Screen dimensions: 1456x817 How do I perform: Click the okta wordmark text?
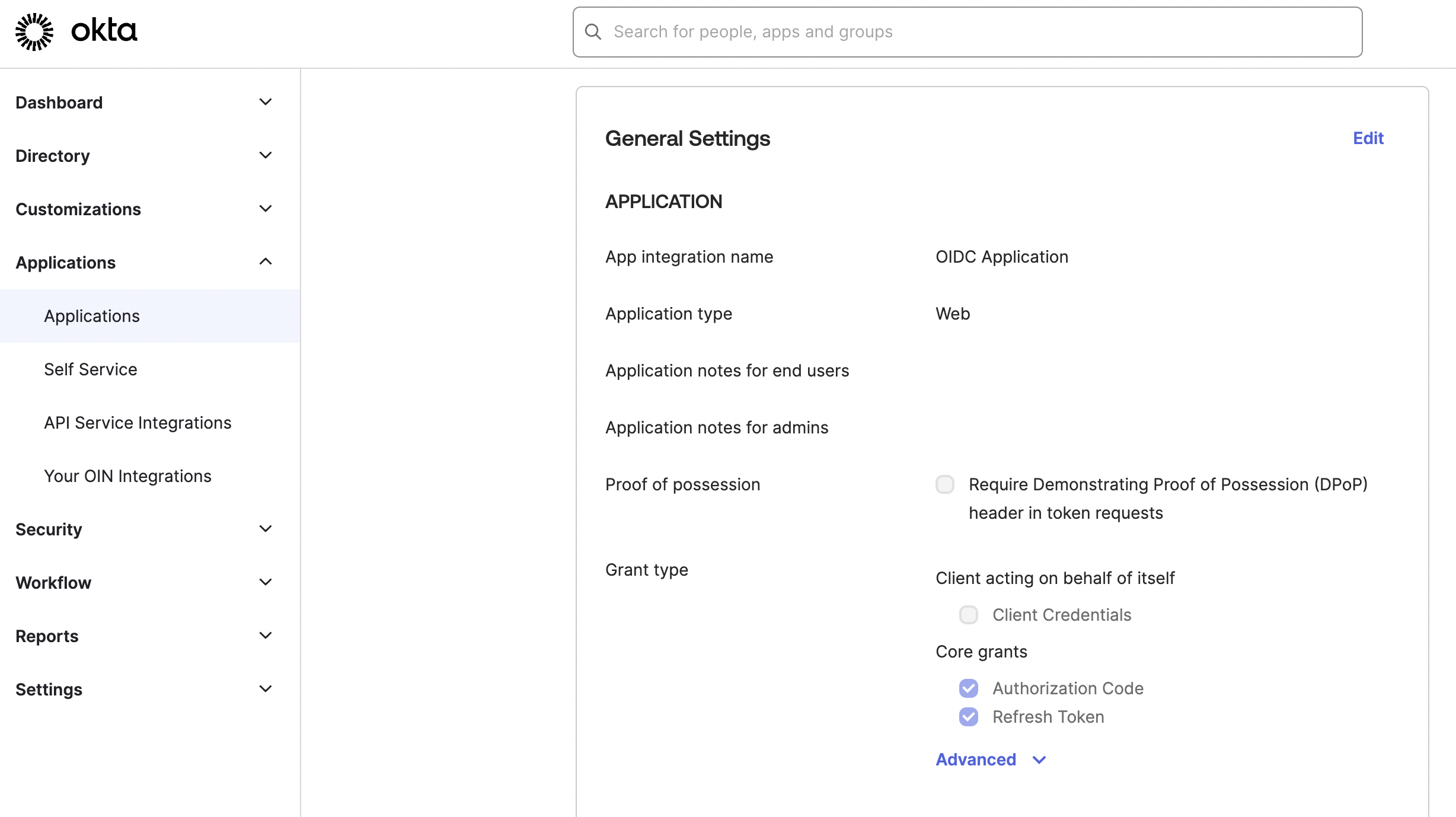104,31
